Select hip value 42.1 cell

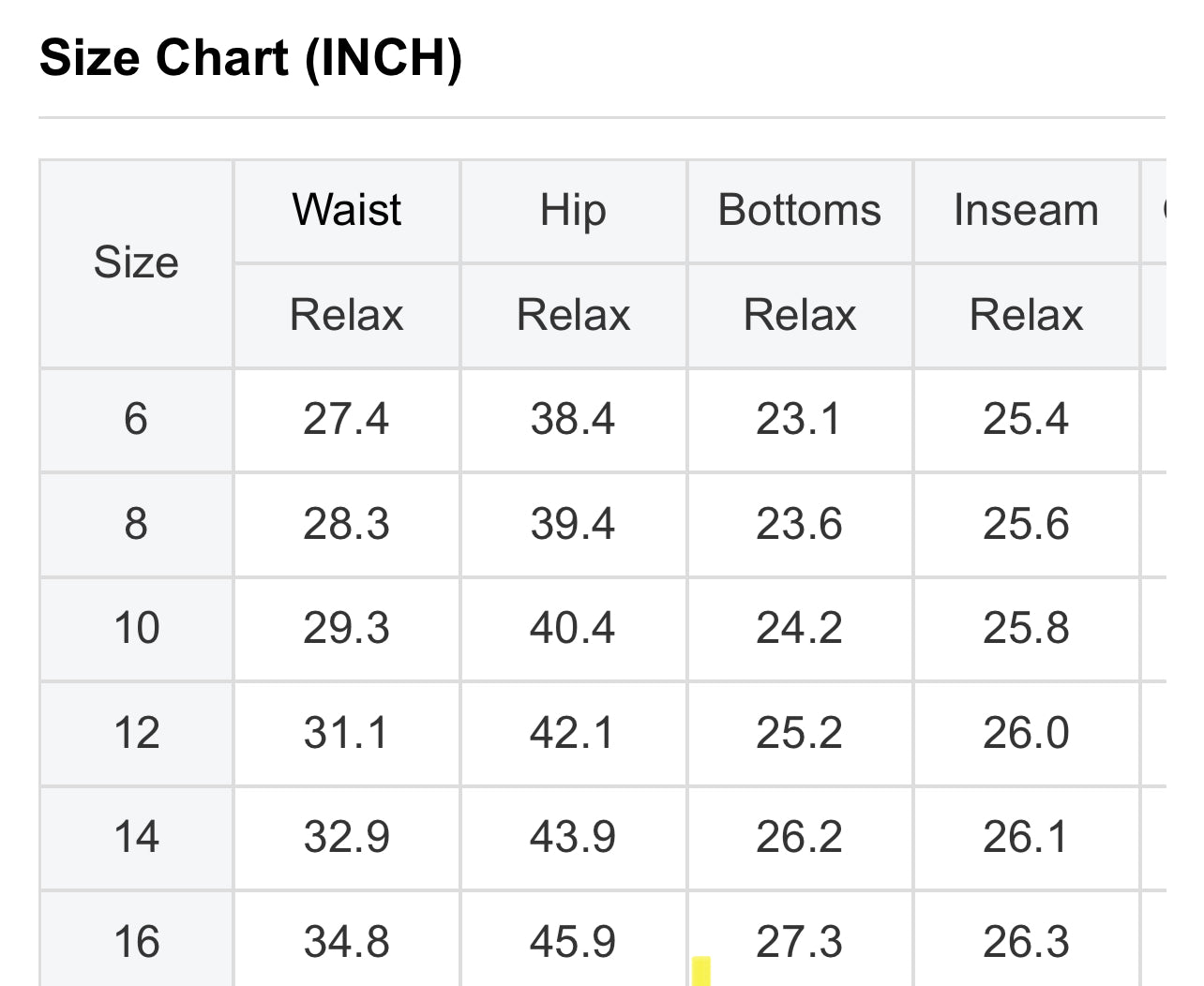[x=573, y=733]
